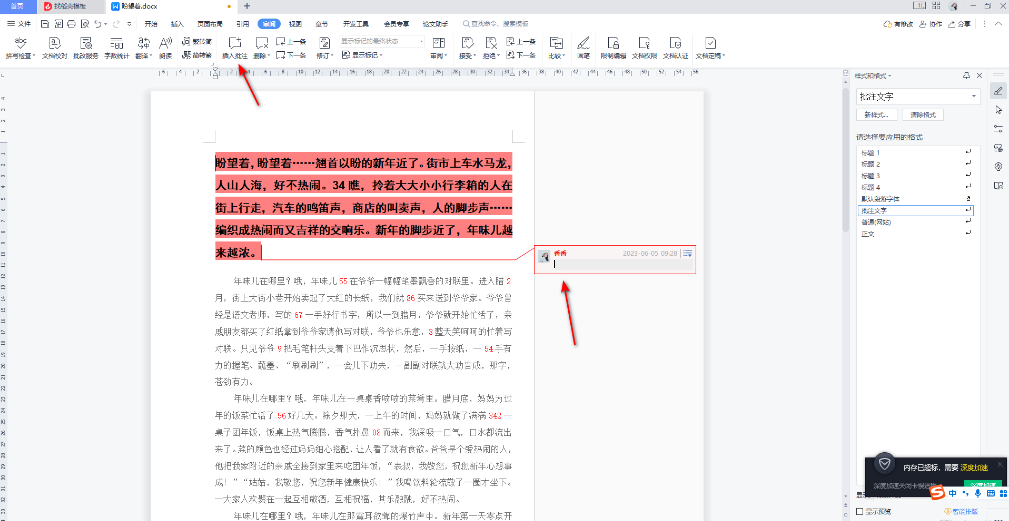Click the undo arrow
The width and height of the screenshot is (1009, 521).
pyautogui.click(x=97, y=24)
